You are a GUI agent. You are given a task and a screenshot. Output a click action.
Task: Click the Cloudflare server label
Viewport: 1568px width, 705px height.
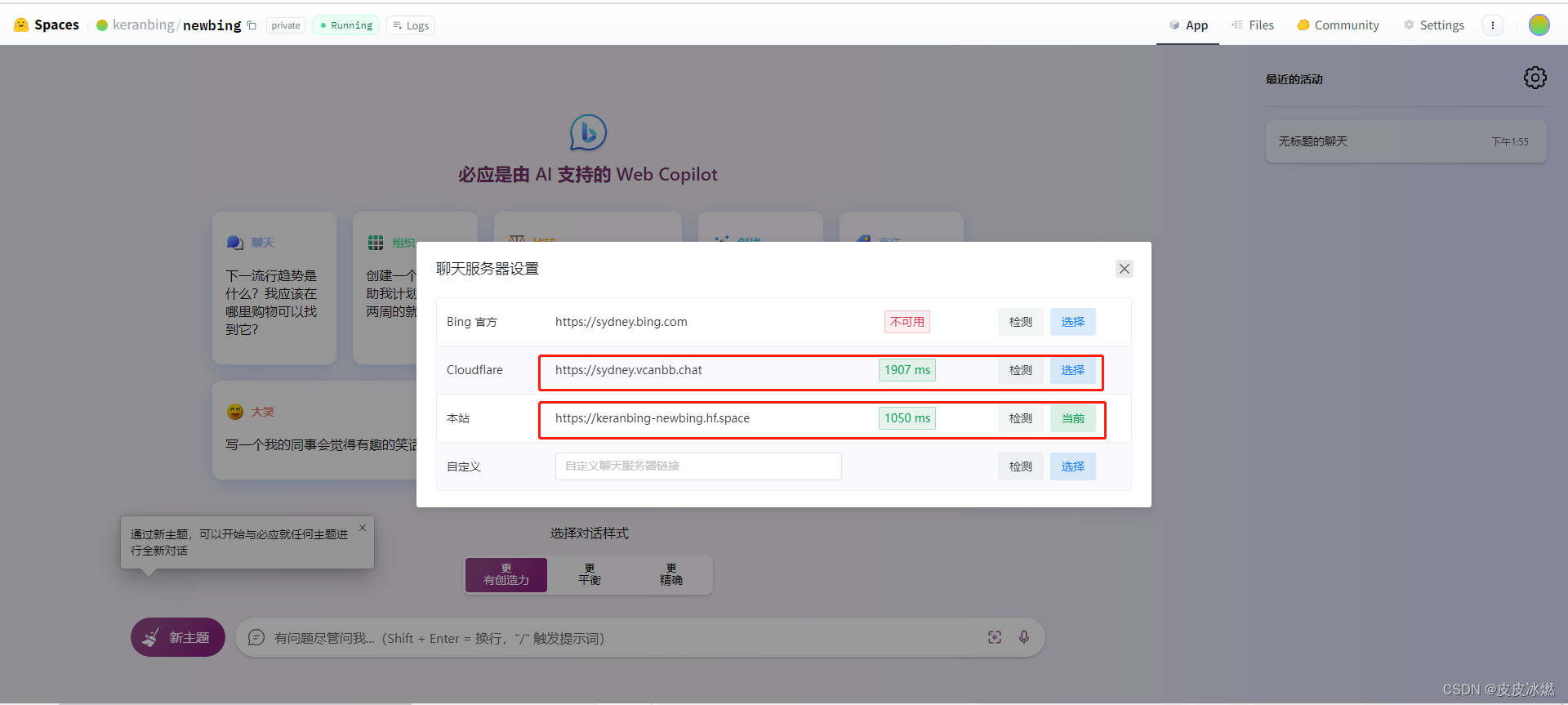point(474,370)
